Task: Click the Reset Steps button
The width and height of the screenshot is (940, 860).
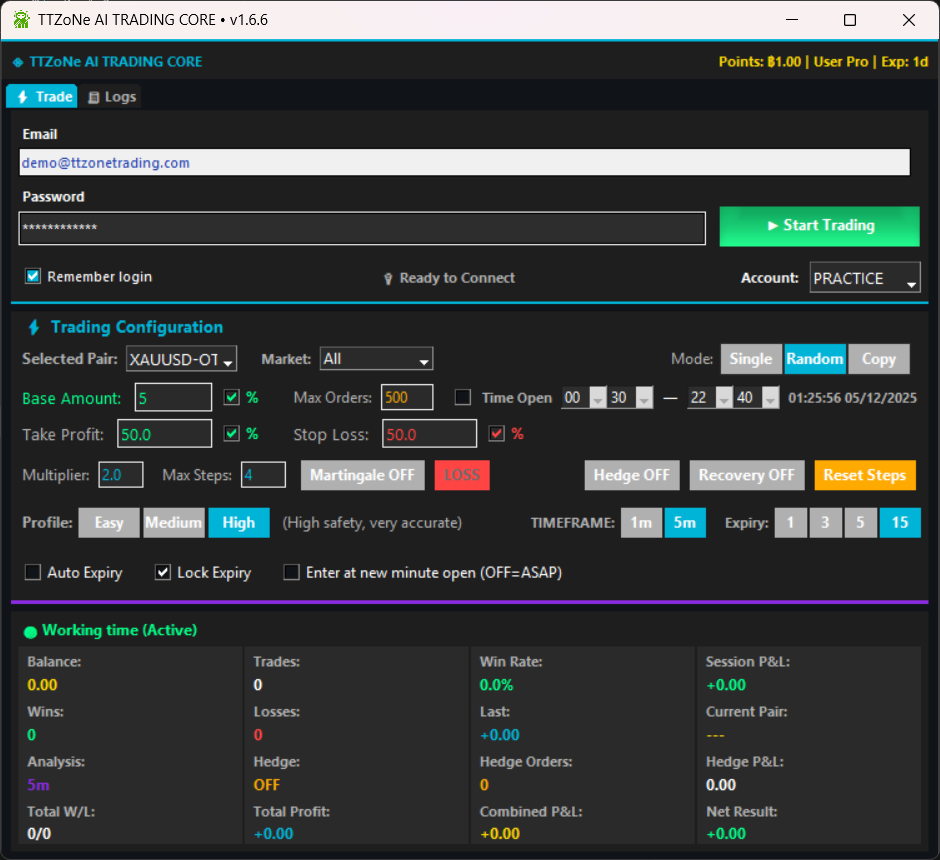Action: coord(865,475)
